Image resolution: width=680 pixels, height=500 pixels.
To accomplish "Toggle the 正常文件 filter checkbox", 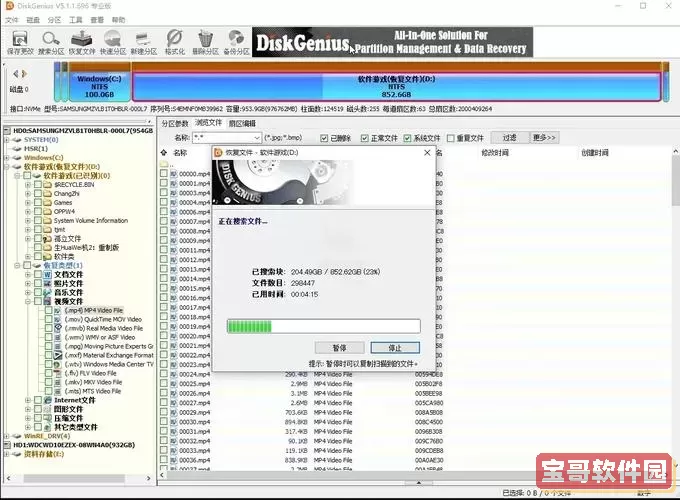I will [x=365, y=138].
